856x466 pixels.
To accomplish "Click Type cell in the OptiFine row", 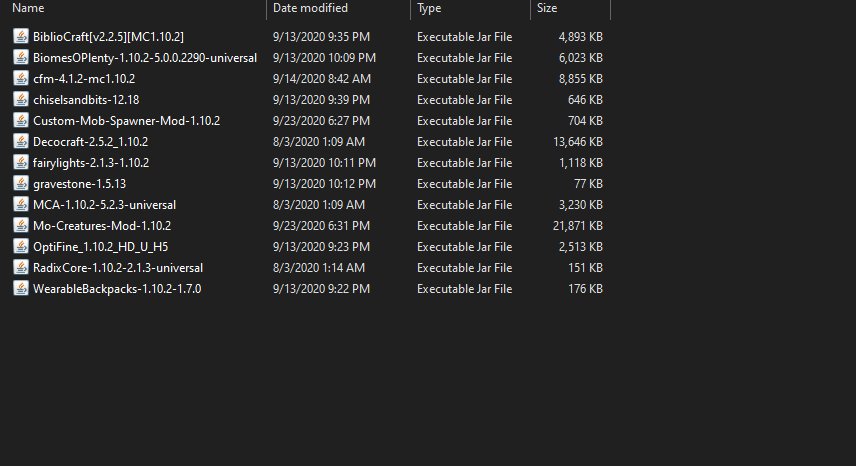I will (465, 247).
